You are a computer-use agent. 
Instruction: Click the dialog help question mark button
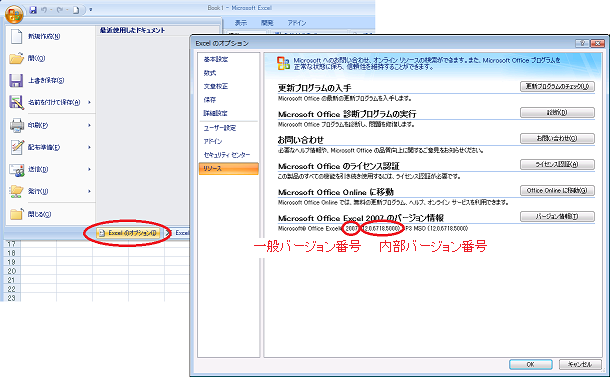tap(582, 43)
